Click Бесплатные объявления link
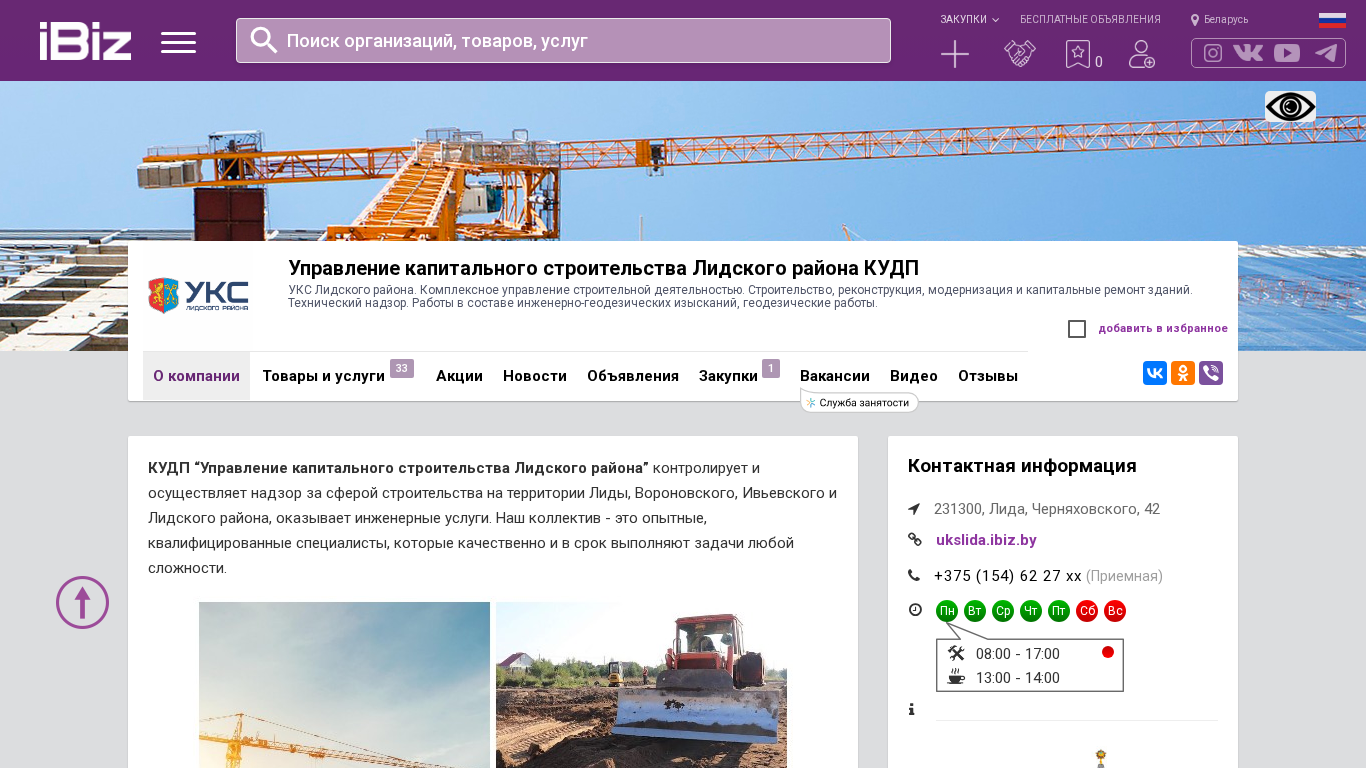 [1090, 19]
